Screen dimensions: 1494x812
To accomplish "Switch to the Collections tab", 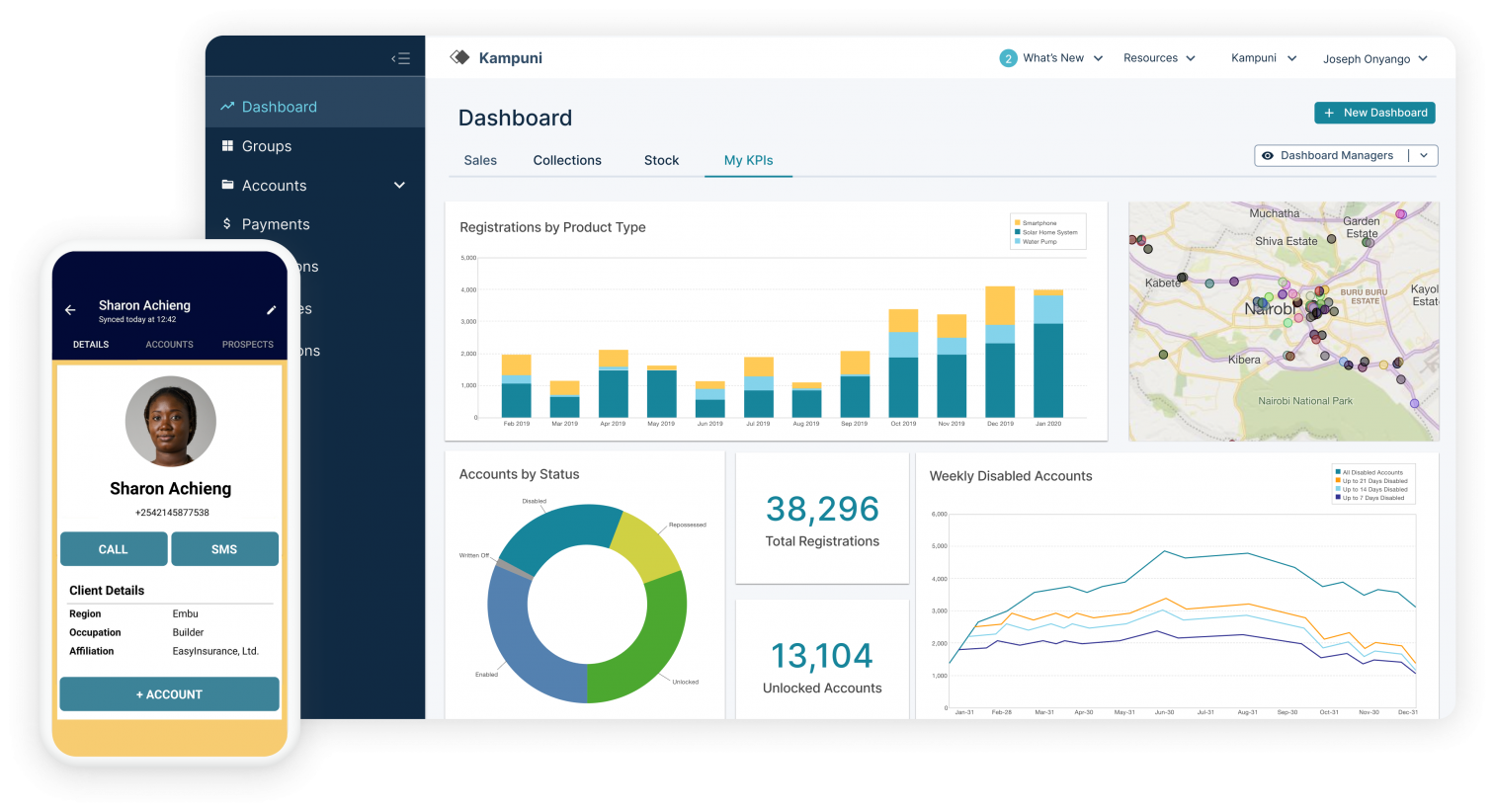I will (566, 160).
